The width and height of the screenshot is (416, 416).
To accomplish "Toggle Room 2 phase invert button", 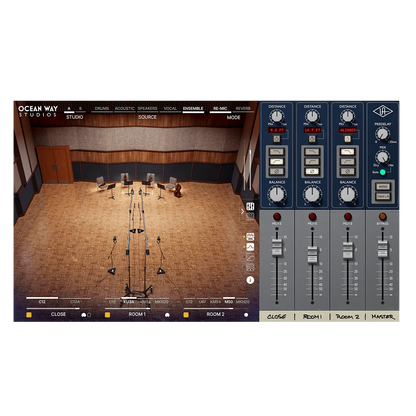I will tap(348, 172).
